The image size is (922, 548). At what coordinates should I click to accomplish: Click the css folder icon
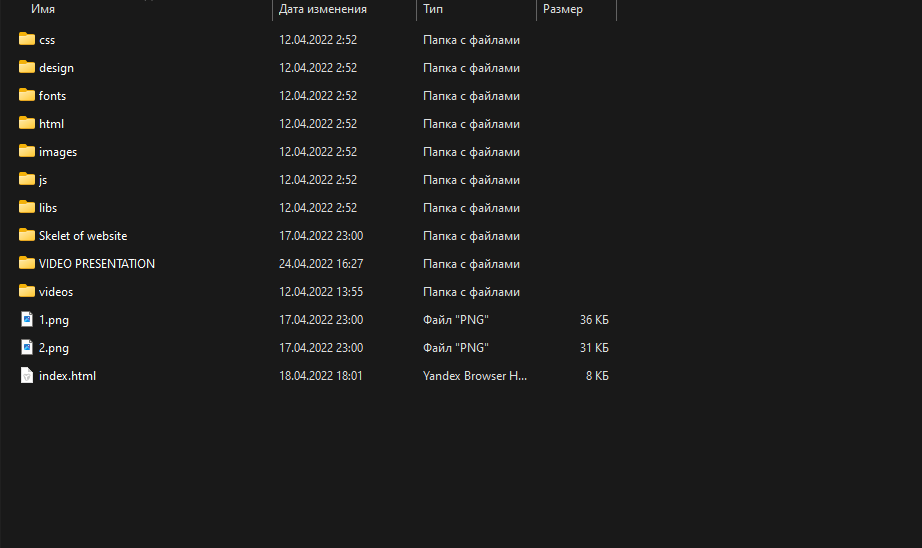pyautogui.click(x=27, y=40)
